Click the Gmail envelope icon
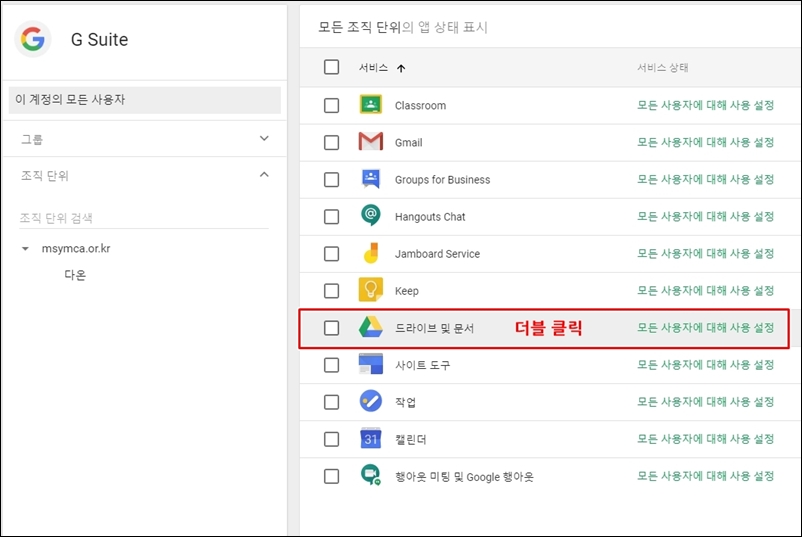The height and width of the screenshot is (537, 802). pyautogui.click(x=371, y=142)
